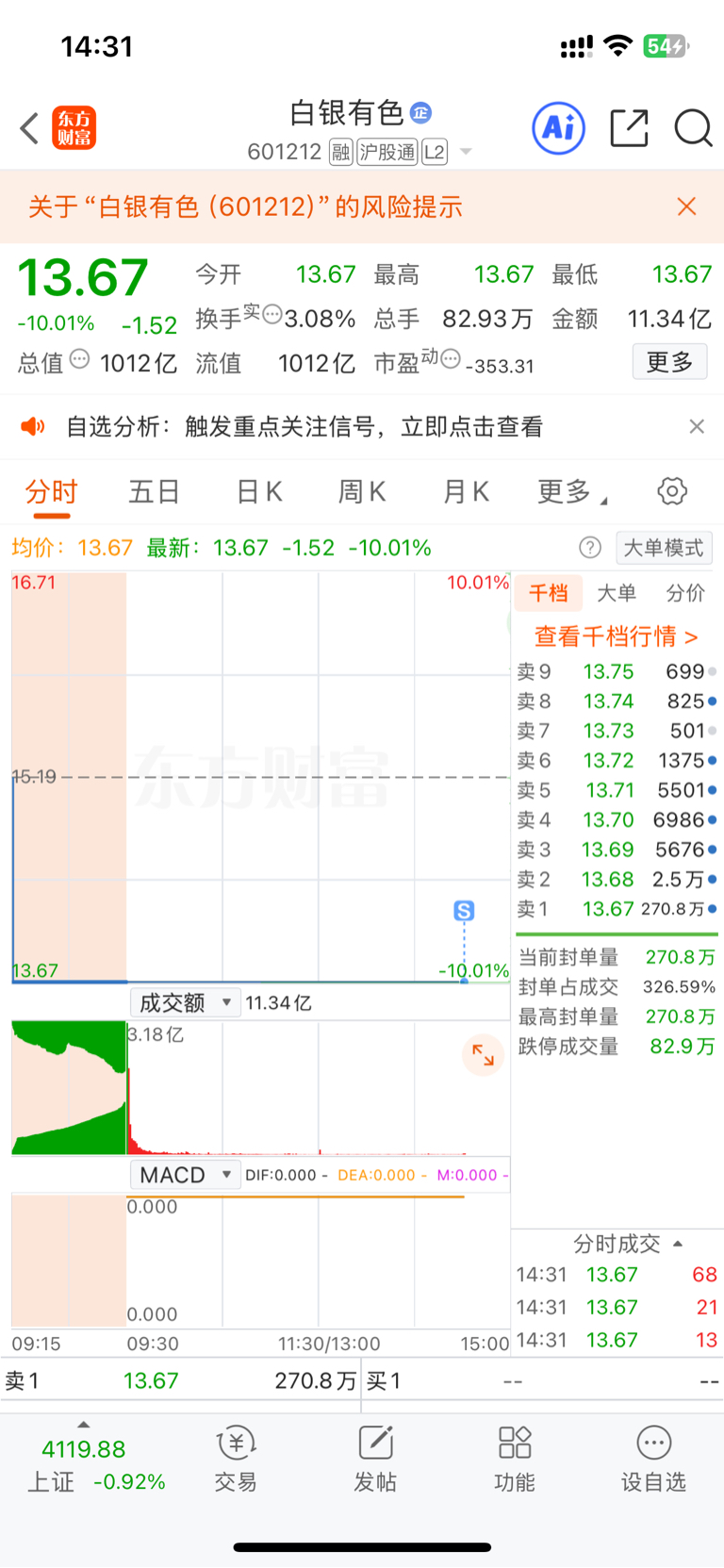
Task: Close the risk warning banner
Action: (x=687, y=206)
